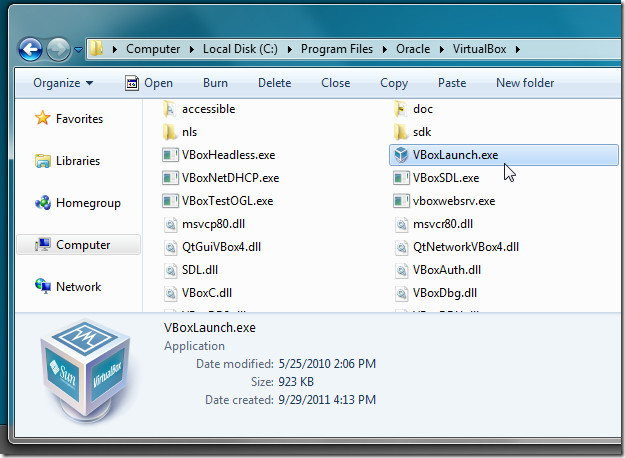The image size is (625, 458).
Task: Select the accessible folder icon
Action: pos(169,109)
